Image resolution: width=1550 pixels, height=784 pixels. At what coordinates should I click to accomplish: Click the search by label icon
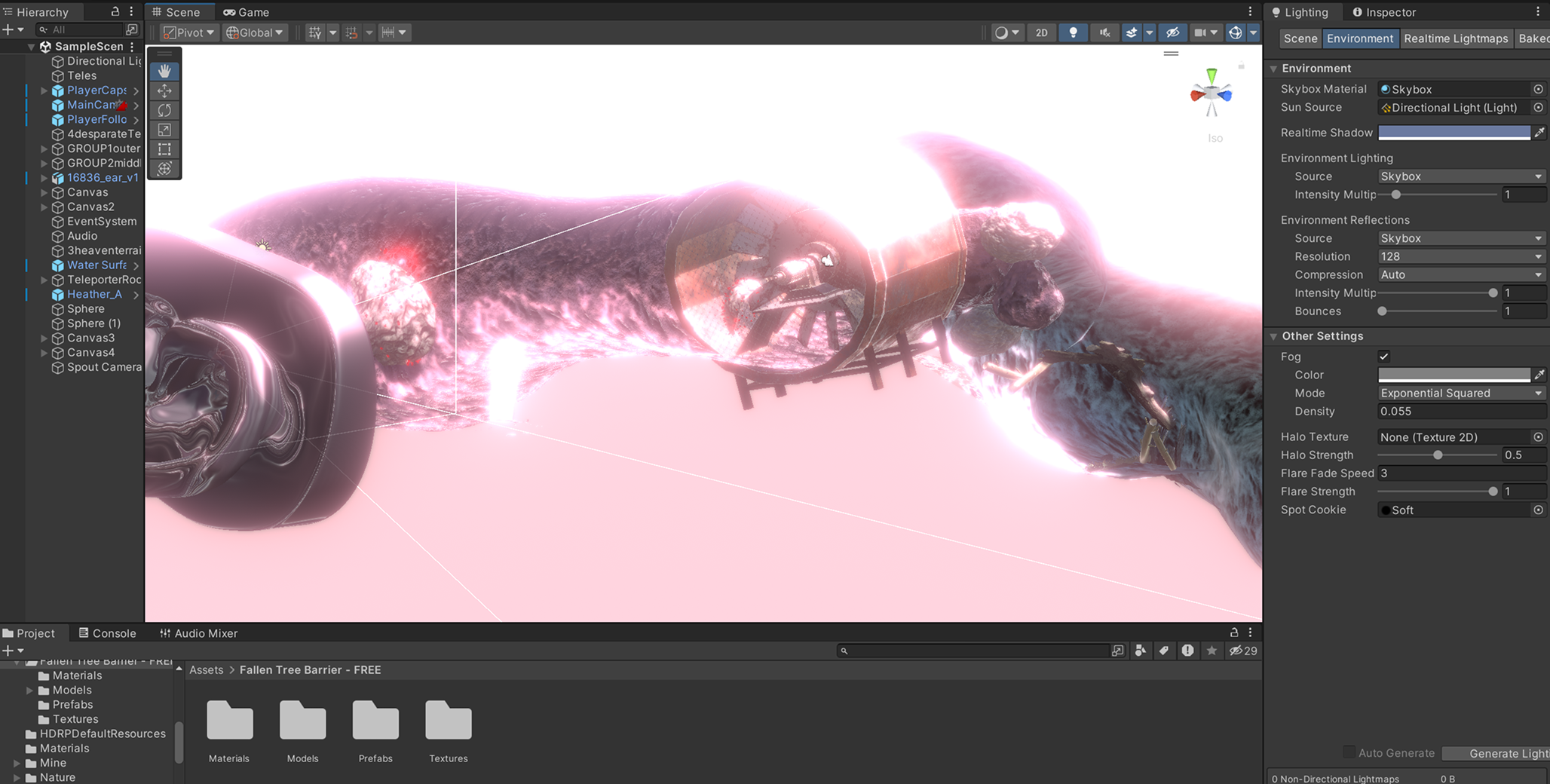[1164, 651]
